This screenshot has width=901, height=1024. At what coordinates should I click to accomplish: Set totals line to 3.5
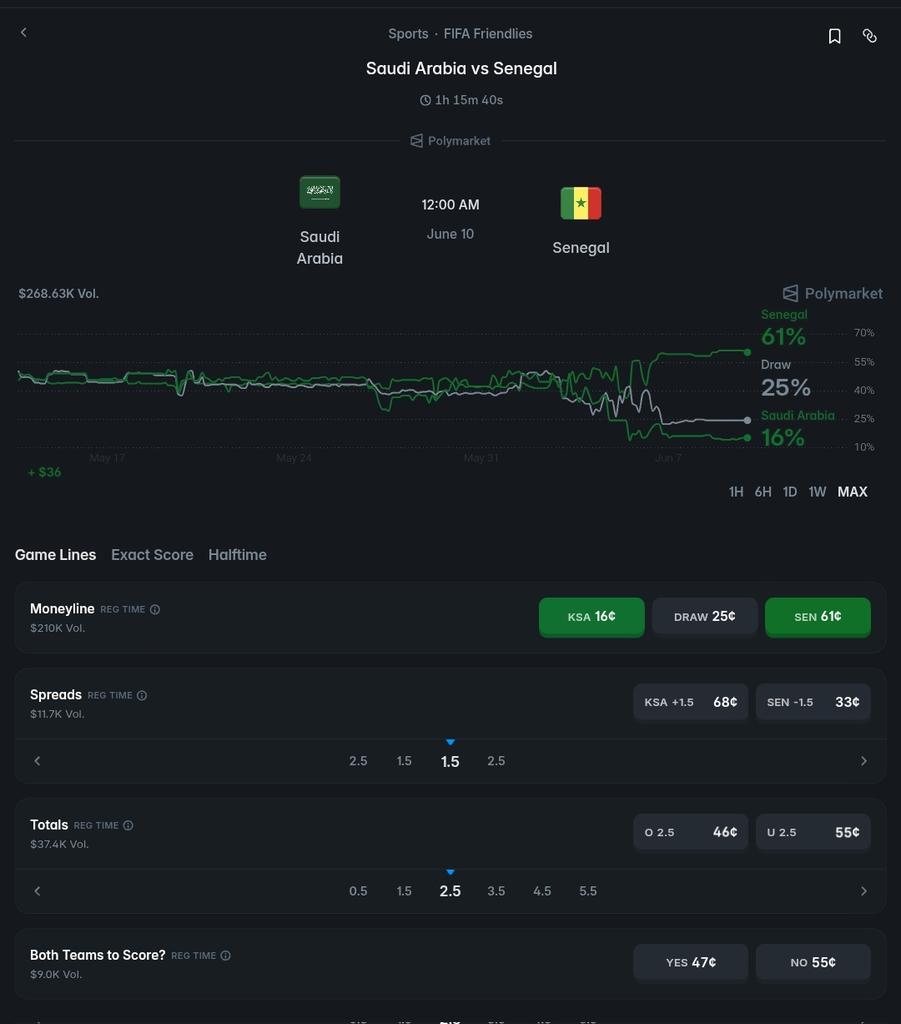(x=496, y=891)
